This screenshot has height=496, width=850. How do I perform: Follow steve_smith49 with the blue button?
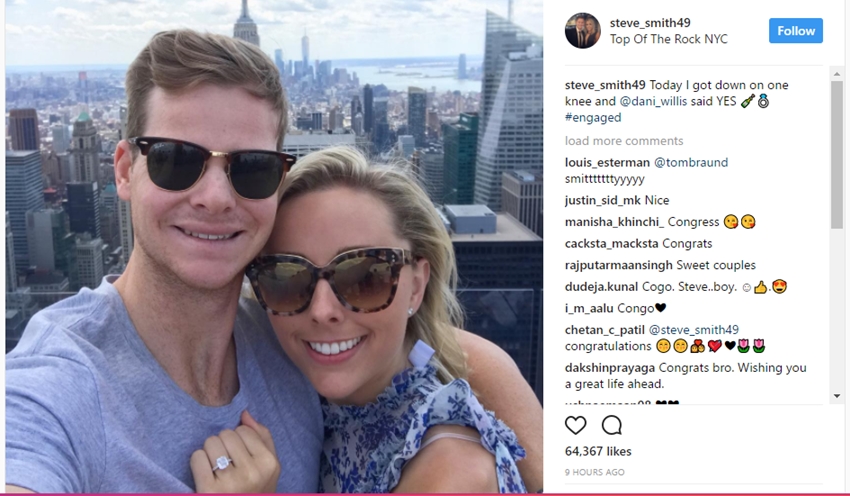coord(795,31)
